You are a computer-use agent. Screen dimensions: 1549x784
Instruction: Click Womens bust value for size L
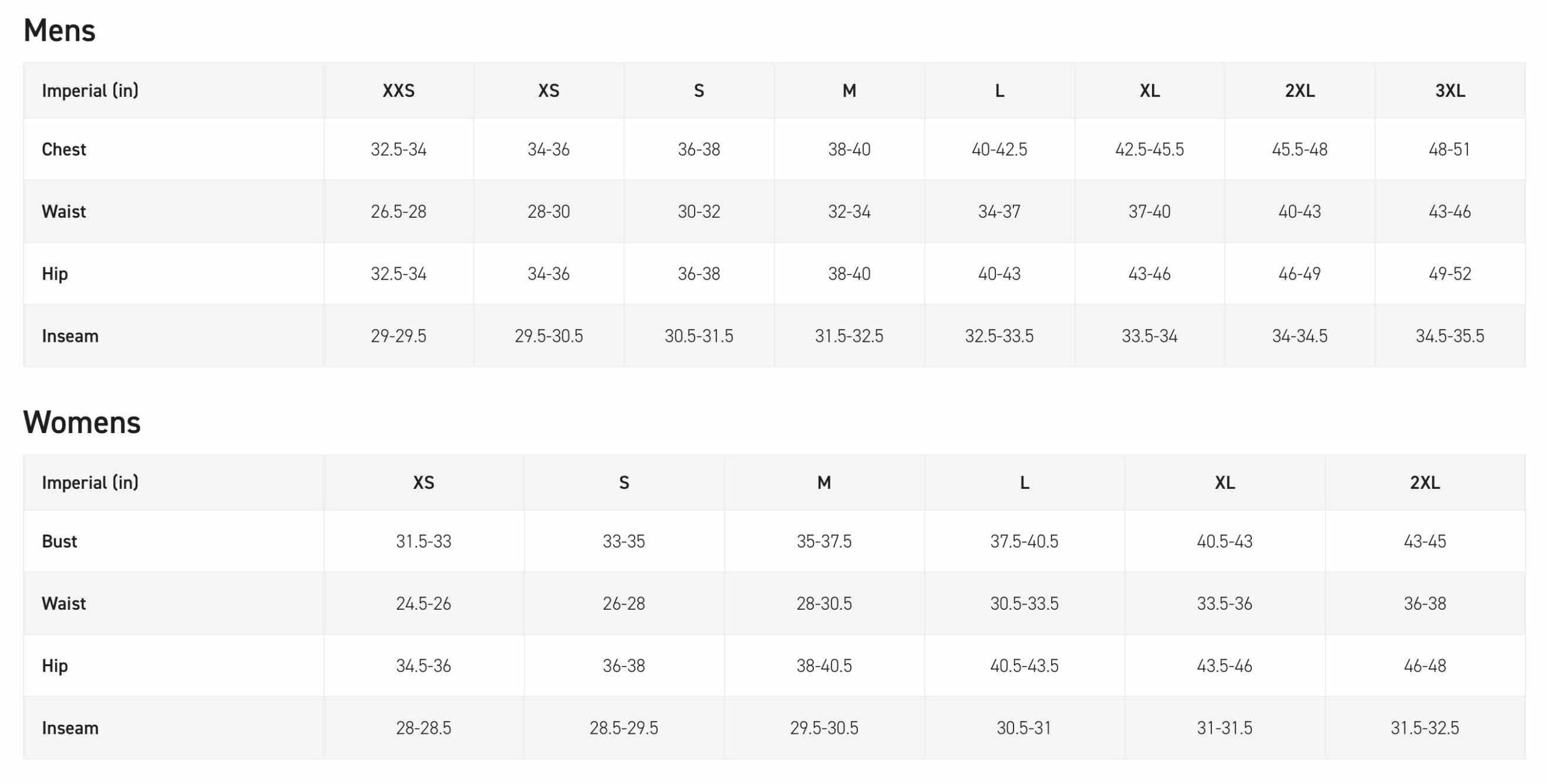(1024, 541)
